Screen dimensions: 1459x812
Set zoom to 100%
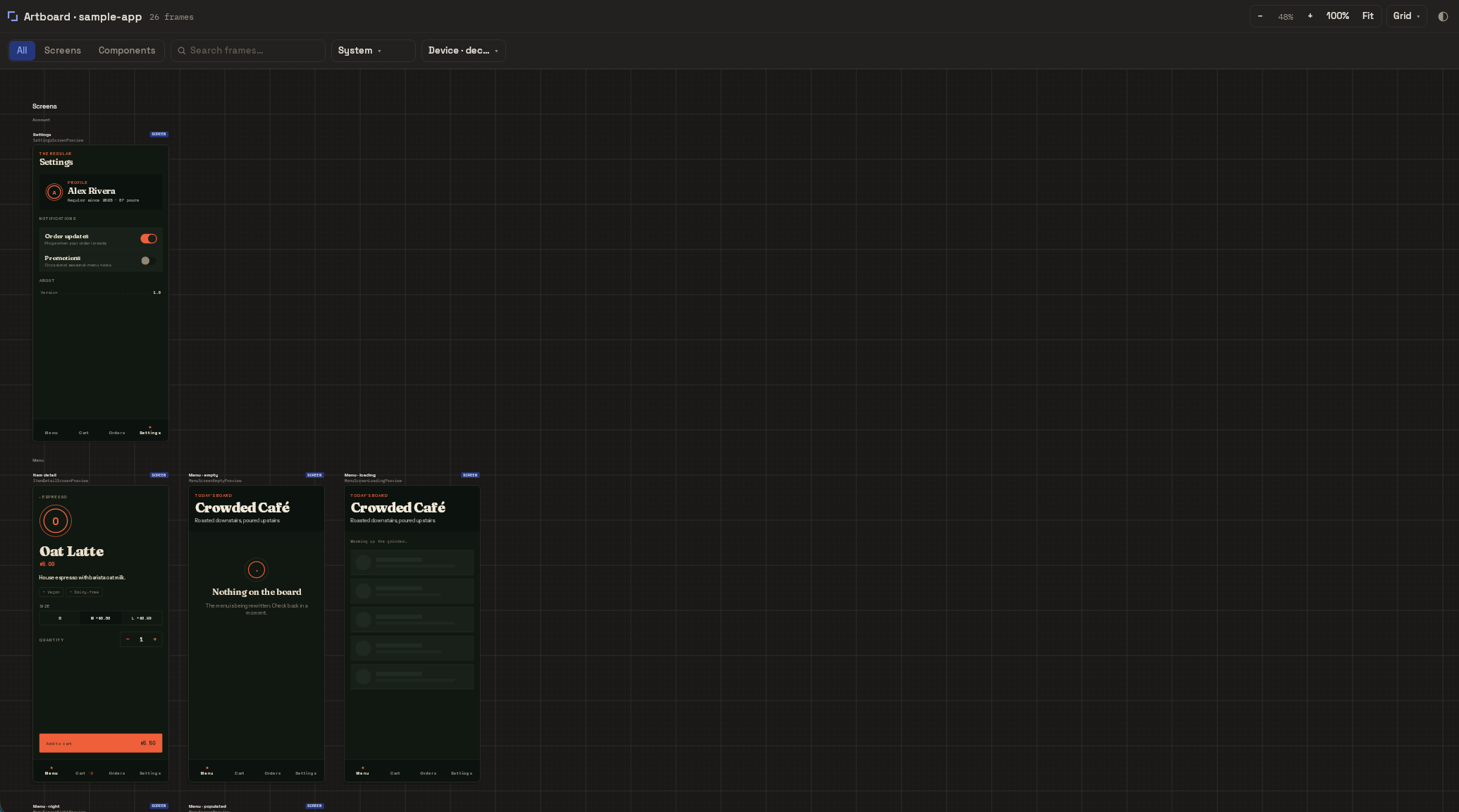tap(1338, 16)
